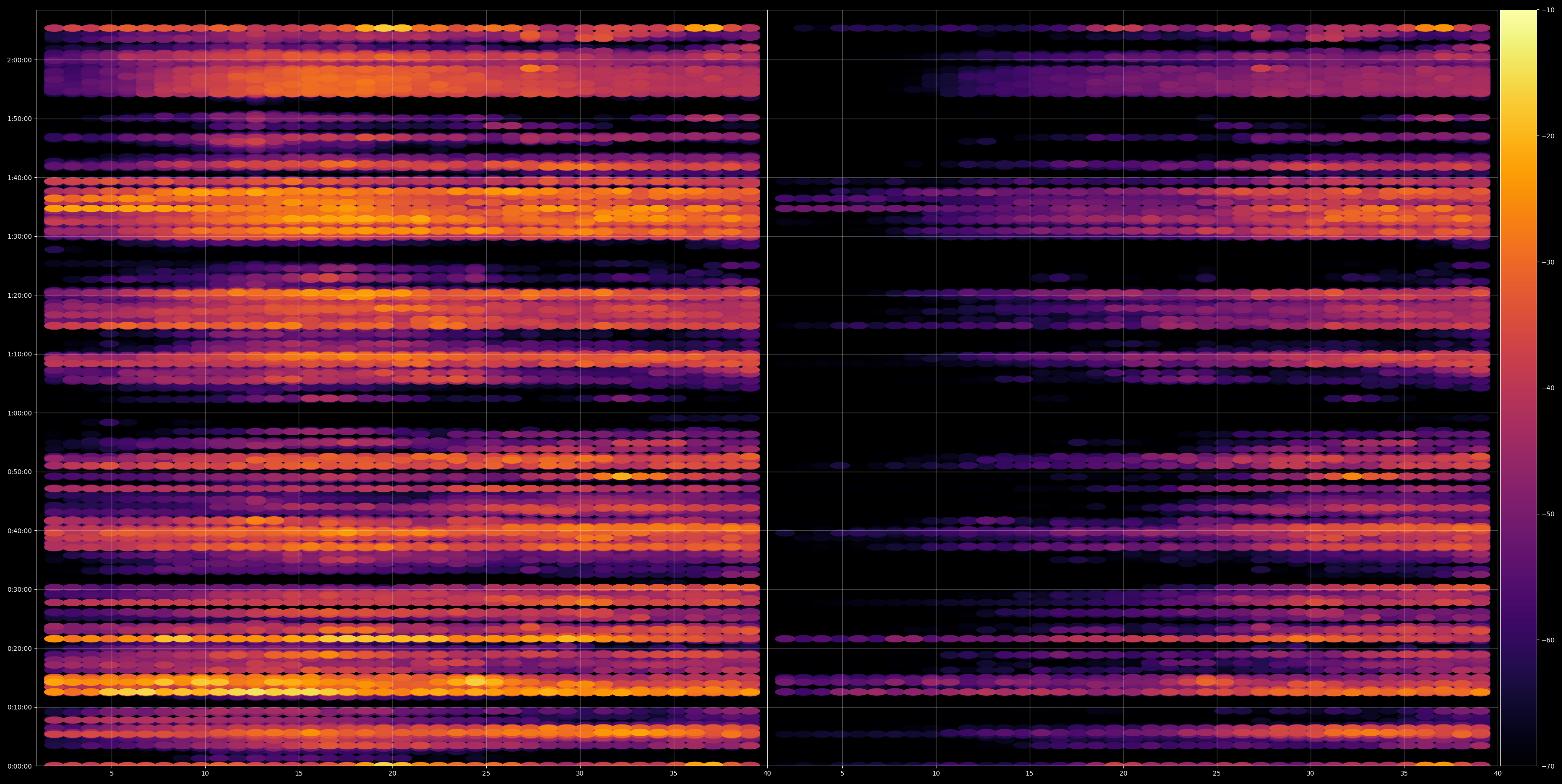Click the 0:00:00 time axis label
The width and height of the screenshot is (1562, 784).
pos(19,766)
